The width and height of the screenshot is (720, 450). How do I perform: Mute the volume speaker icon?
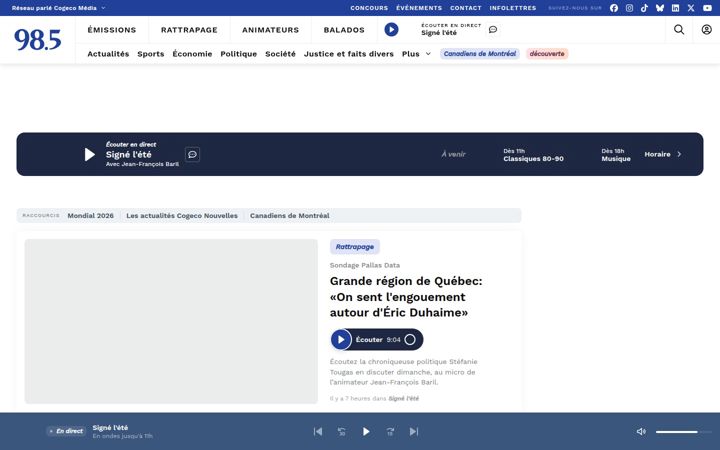tap(641, 431)
